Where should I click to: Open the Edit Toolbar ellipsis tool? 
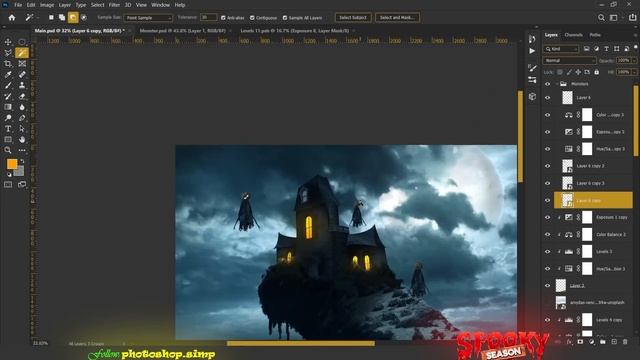coord(22,150)
